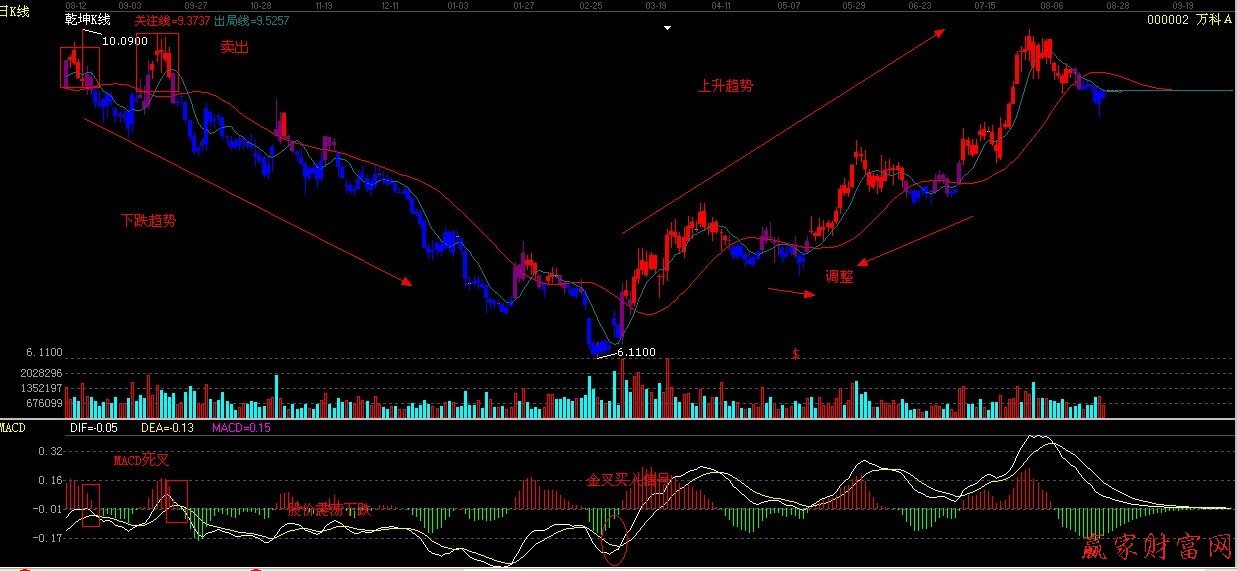Click the 6.1100 lowest price label
Viewport: 1237px width, 571px height.
pos(636,352)
